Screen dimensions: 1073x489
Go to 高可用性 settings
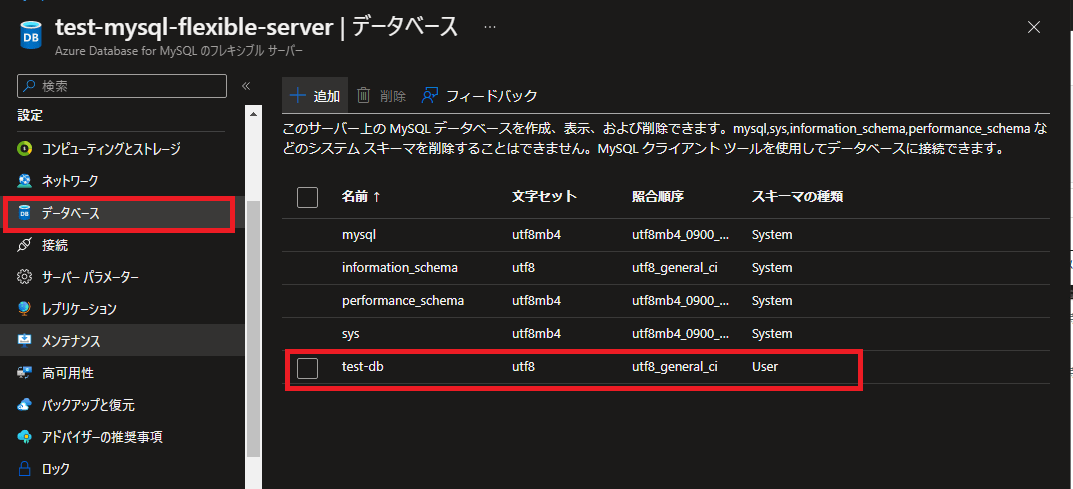coord(68,373)
